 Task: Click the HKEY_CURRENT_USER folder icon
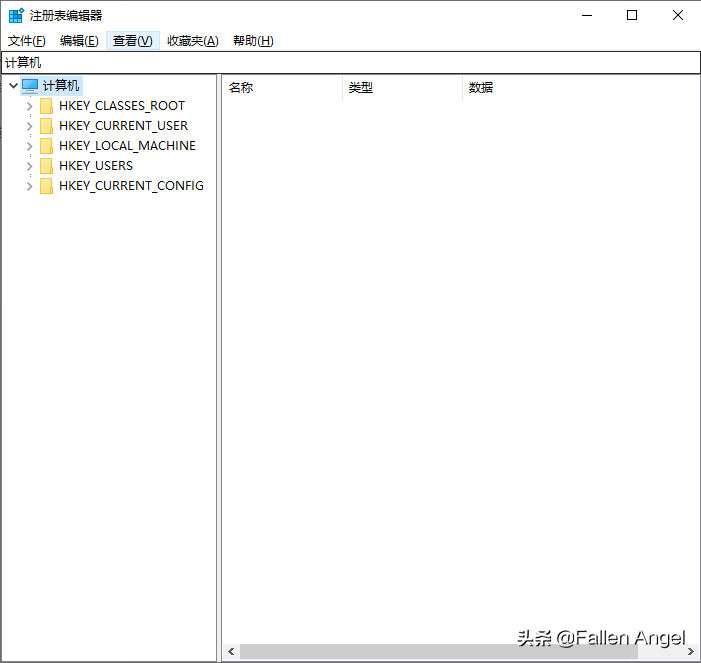(46, 126)
